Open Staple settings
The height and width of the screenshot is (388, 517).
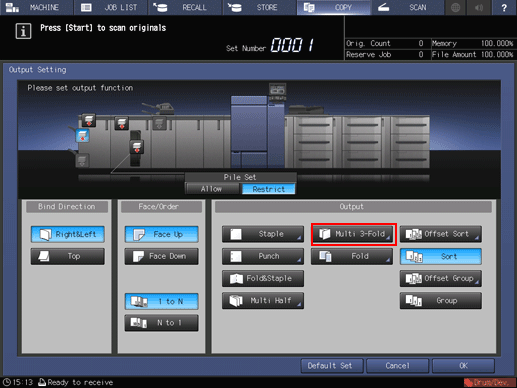[263, 234]
